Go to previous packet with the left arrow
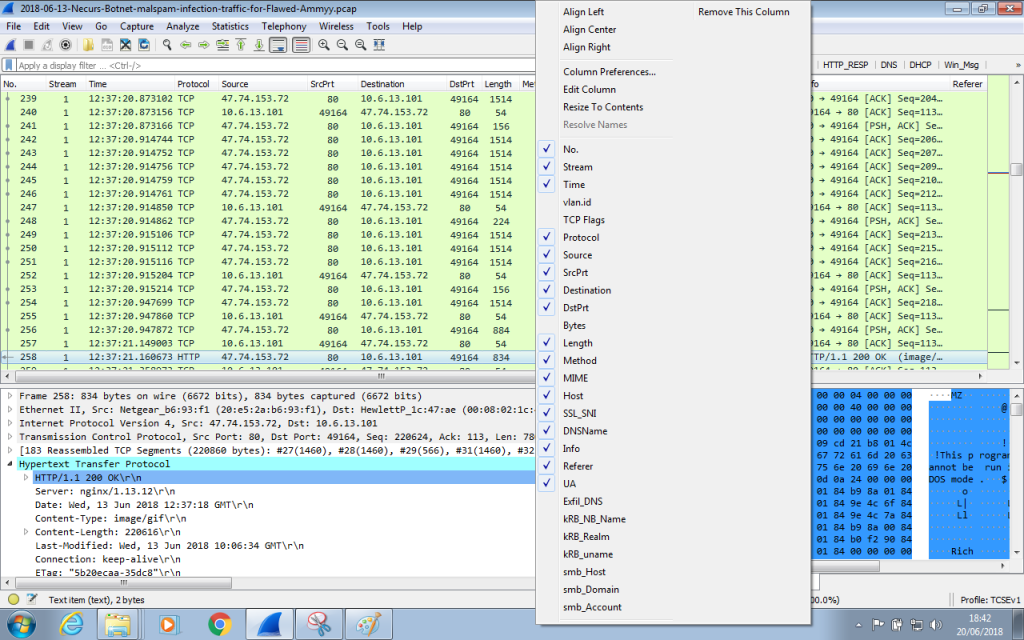The height and width of the screenshot is (640, 1024). (x=185, y=45)
